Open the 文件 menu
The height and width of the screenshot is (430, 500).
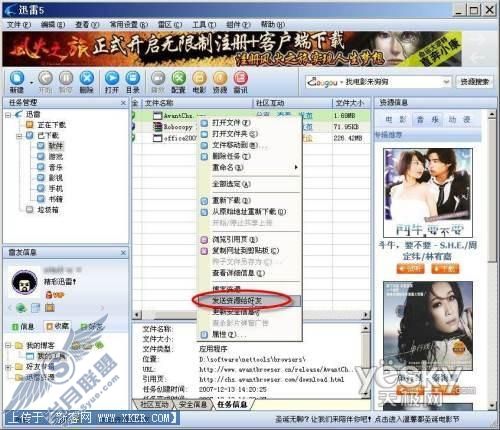pos(19,25)
